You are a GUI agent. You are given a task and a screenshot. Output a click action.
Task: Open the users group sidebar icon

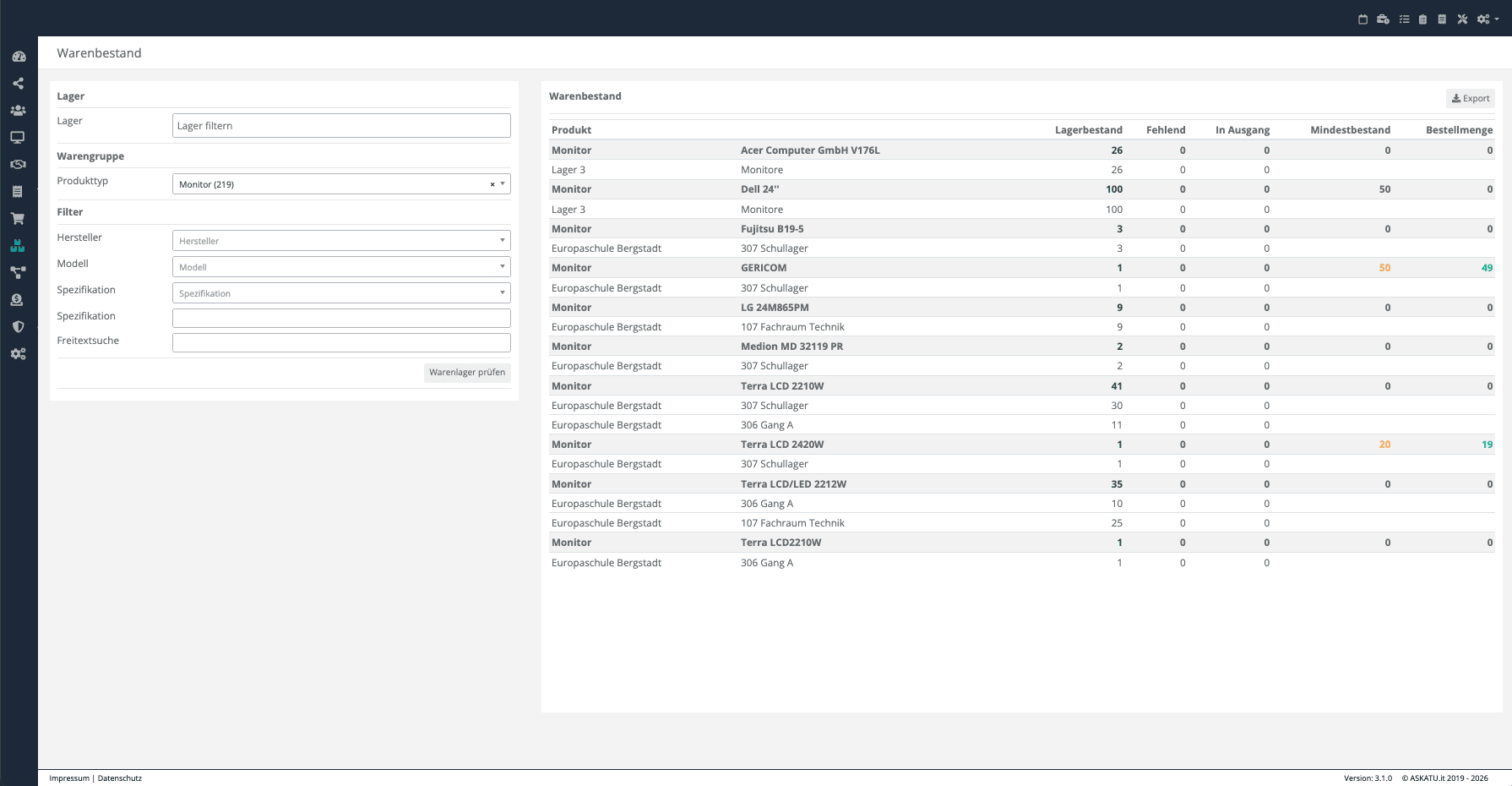[x=19, y=111]
